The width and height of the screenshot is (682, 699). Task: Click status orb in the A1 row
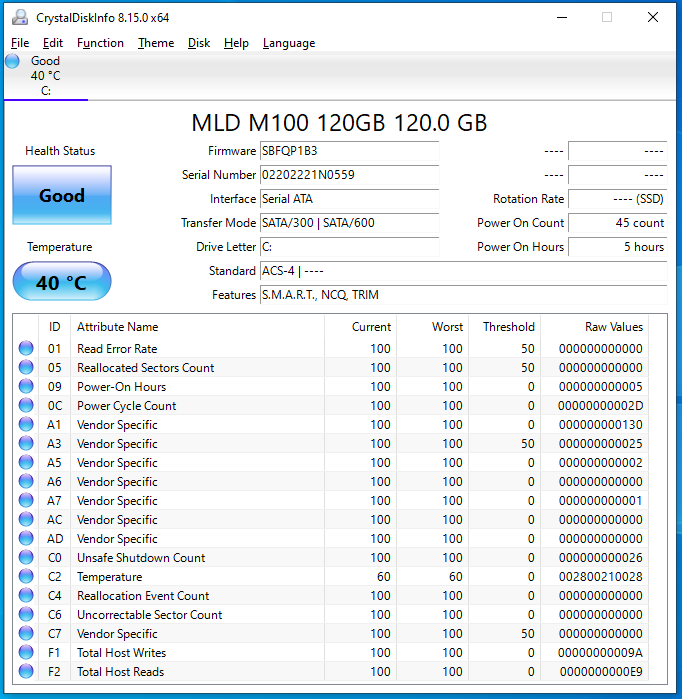pos(26,424)
